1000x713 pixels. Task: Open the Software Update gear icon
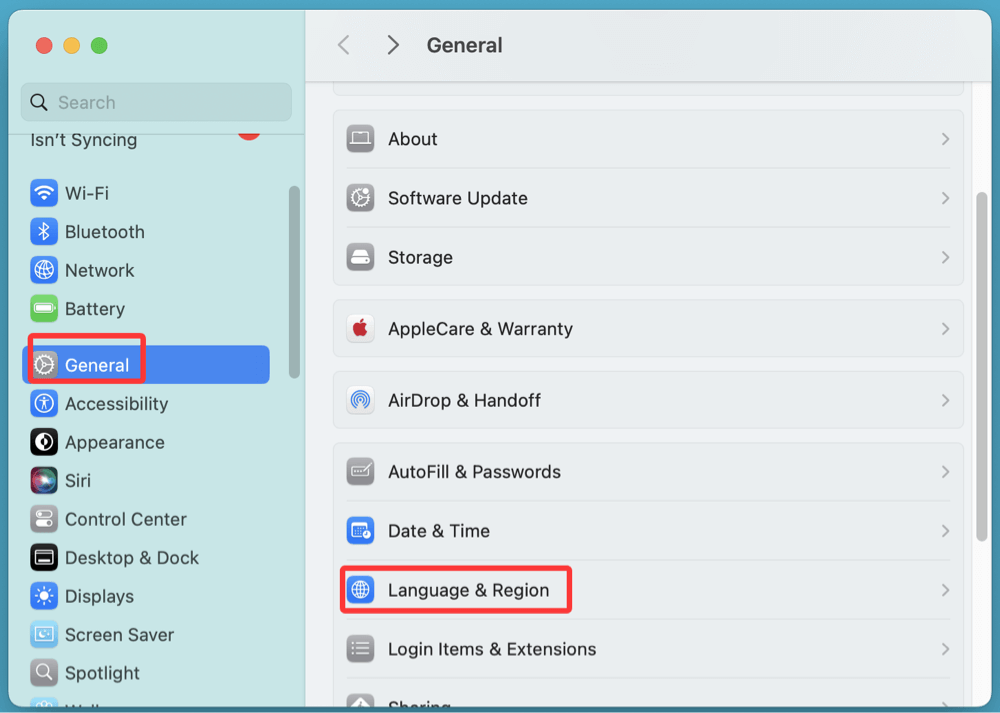click(360, 198)
